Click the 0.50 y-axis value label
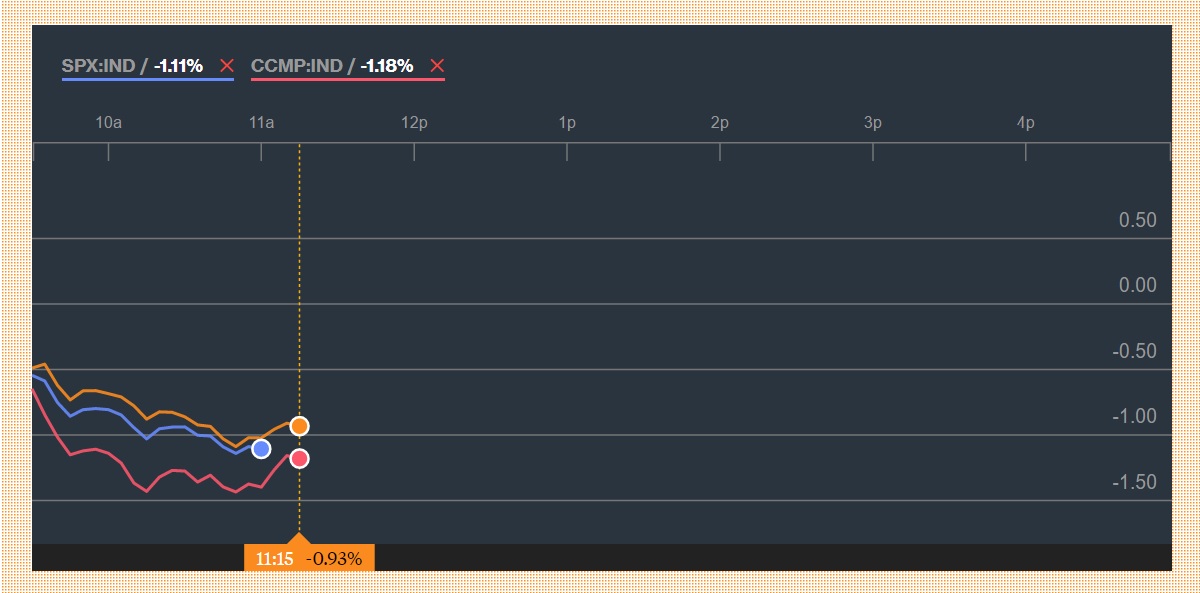The height and width of the screenshot is (593, 1200). [x=1137, y=220]
